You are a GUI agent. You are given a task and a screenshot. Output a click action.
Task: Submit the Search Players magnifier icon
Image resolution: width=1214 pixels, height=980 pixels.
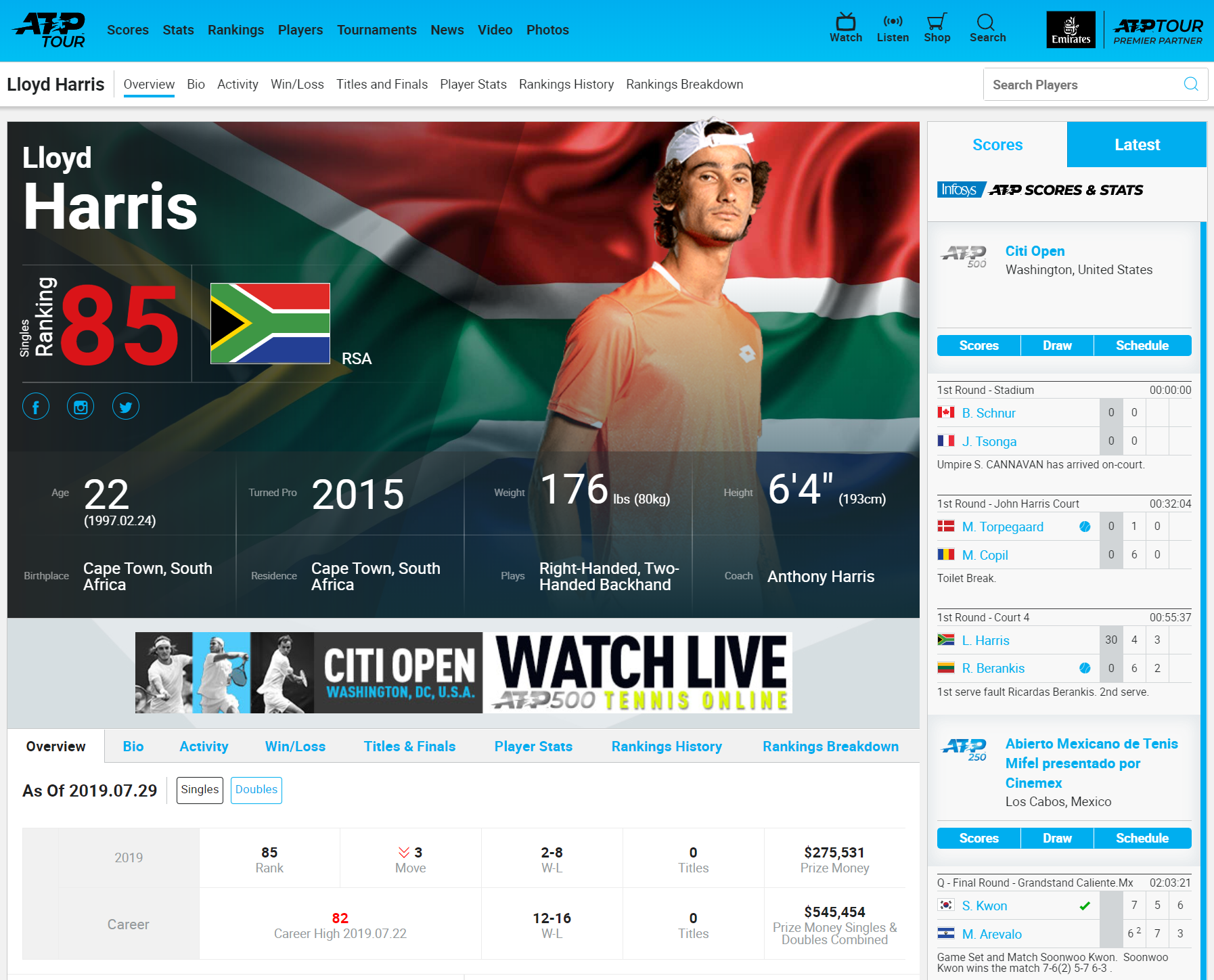pyautogui.click(x=1191, y=84)
